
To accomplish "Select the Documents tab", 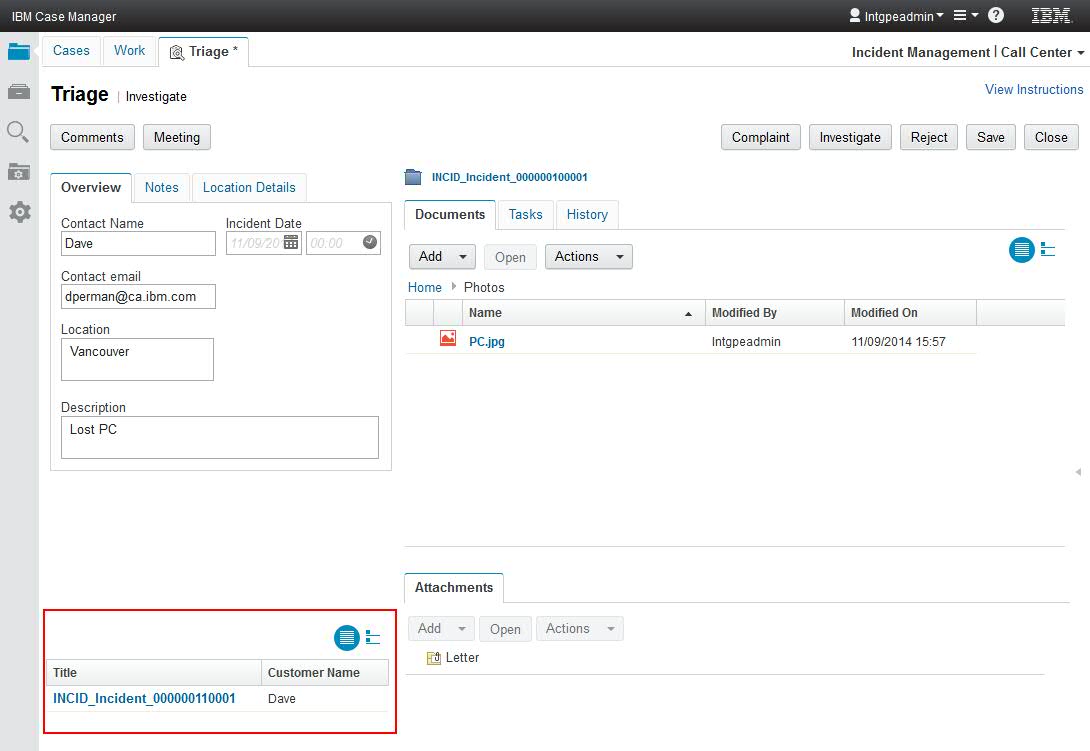I will [x=450, y=214].
